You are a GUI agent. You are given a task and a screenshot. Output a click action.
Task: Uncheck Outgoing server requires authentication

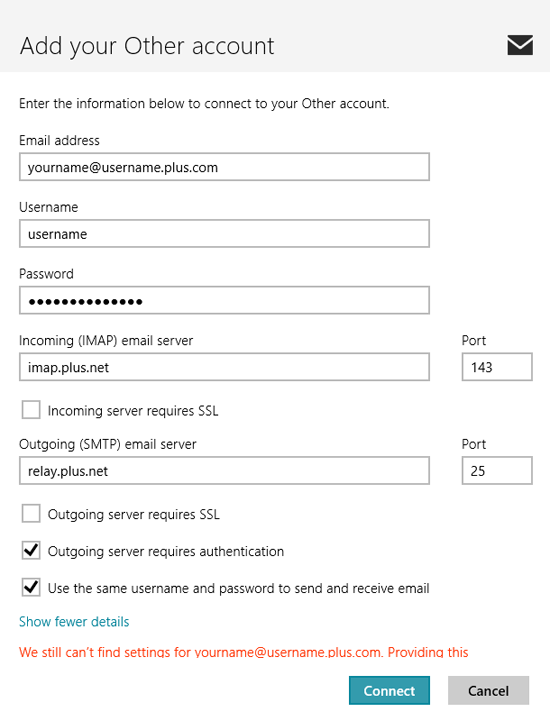31,550
